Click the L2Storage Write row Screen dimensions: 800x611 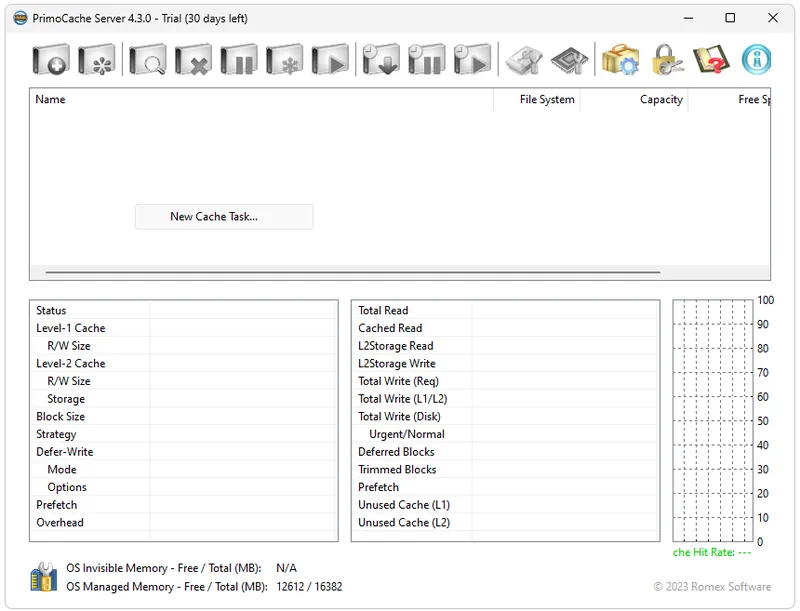pyautogui.click(x=505, y=364)
